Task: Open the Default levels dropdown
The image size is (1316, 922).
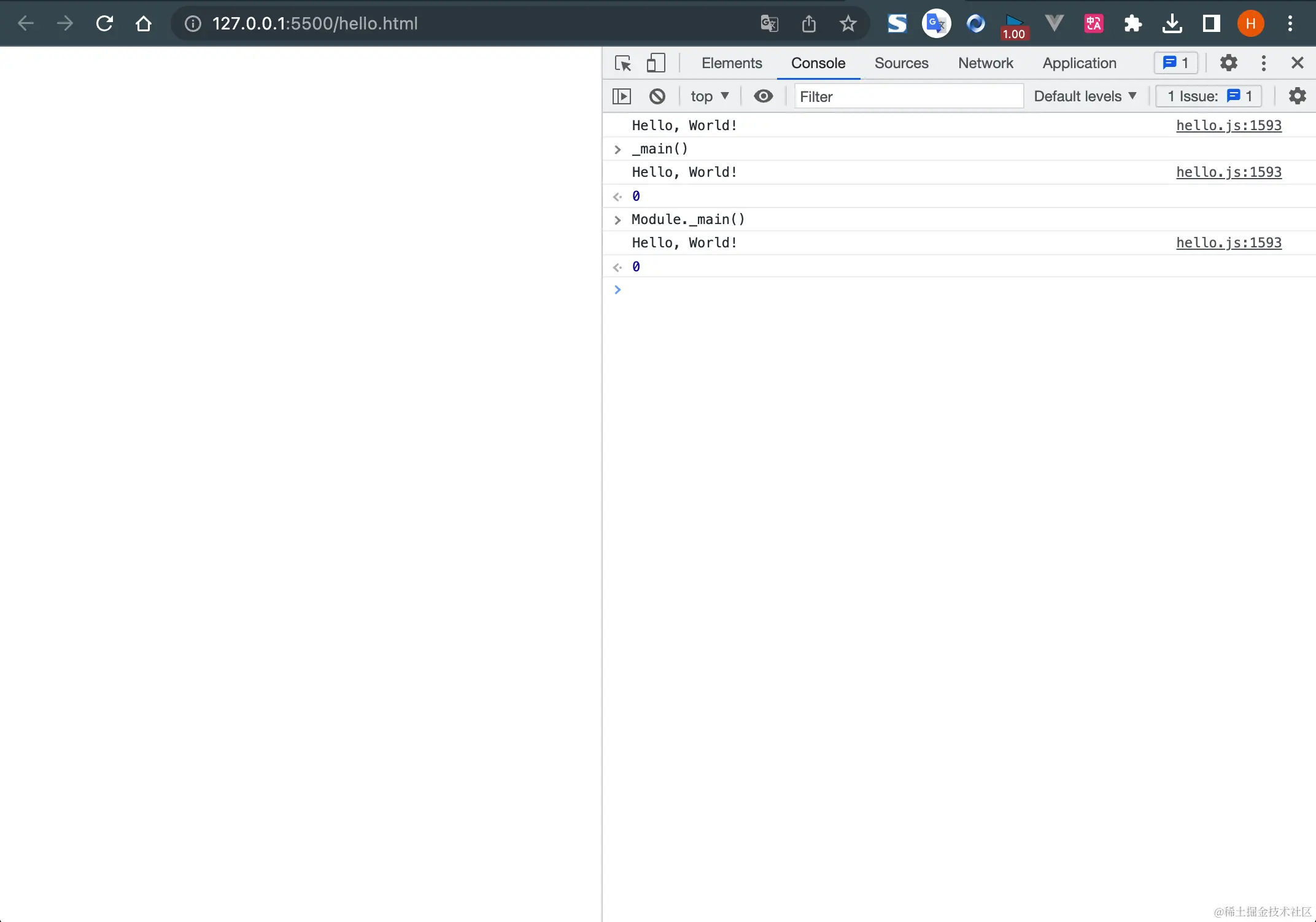Action: 1085,96
